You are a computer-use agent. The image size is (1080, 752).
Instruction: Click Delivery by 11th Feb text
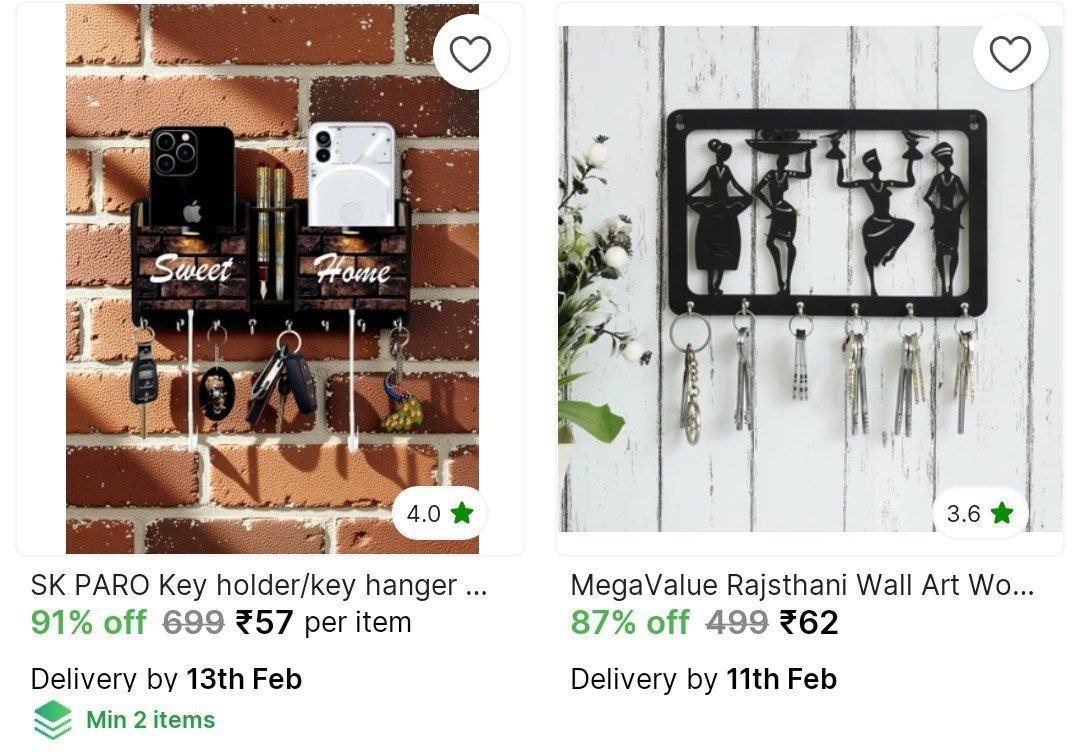(703, 679)
